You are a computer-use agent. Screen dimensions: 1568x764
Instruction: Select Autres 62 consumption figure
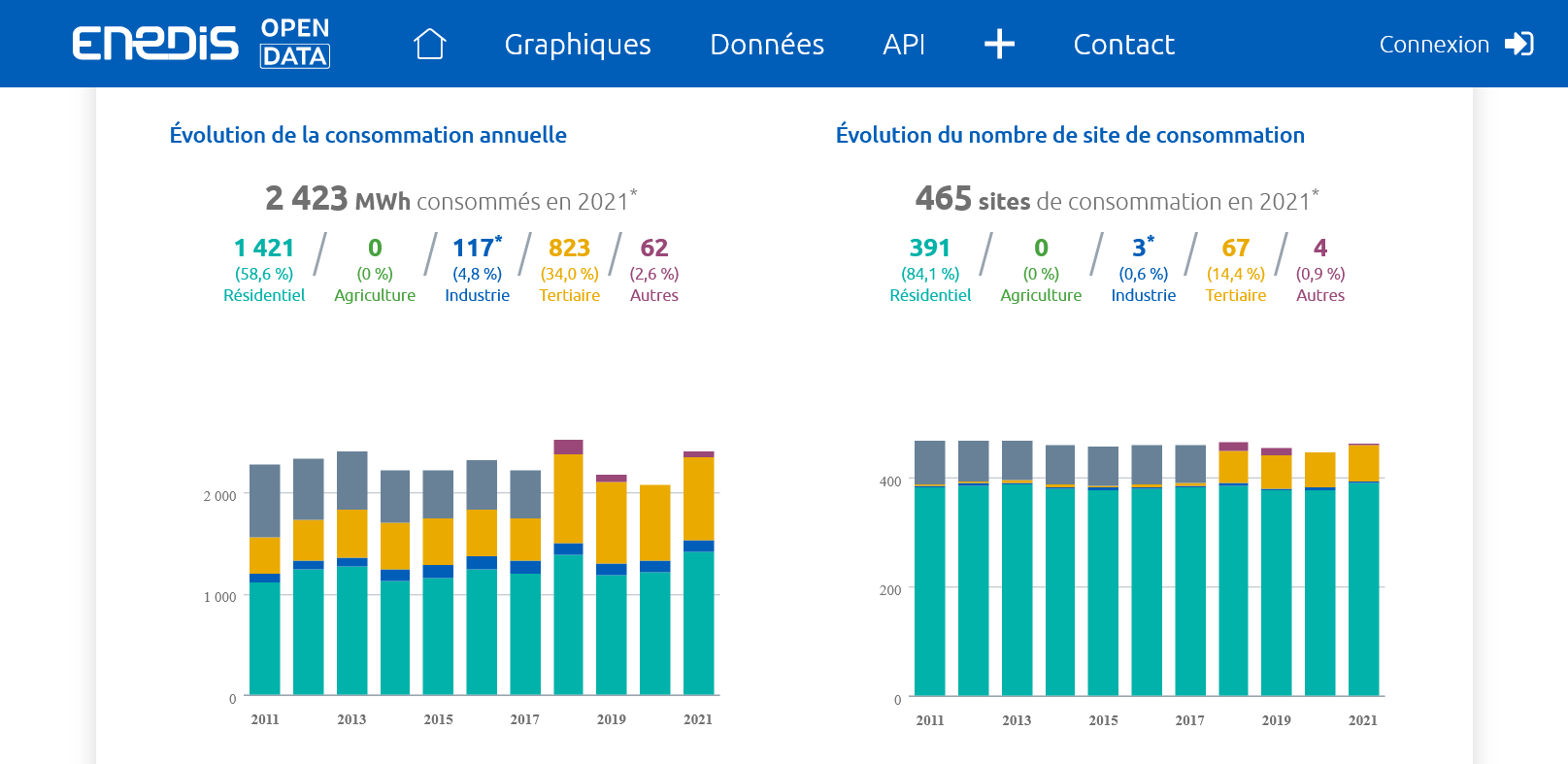[x=653, y=249]
